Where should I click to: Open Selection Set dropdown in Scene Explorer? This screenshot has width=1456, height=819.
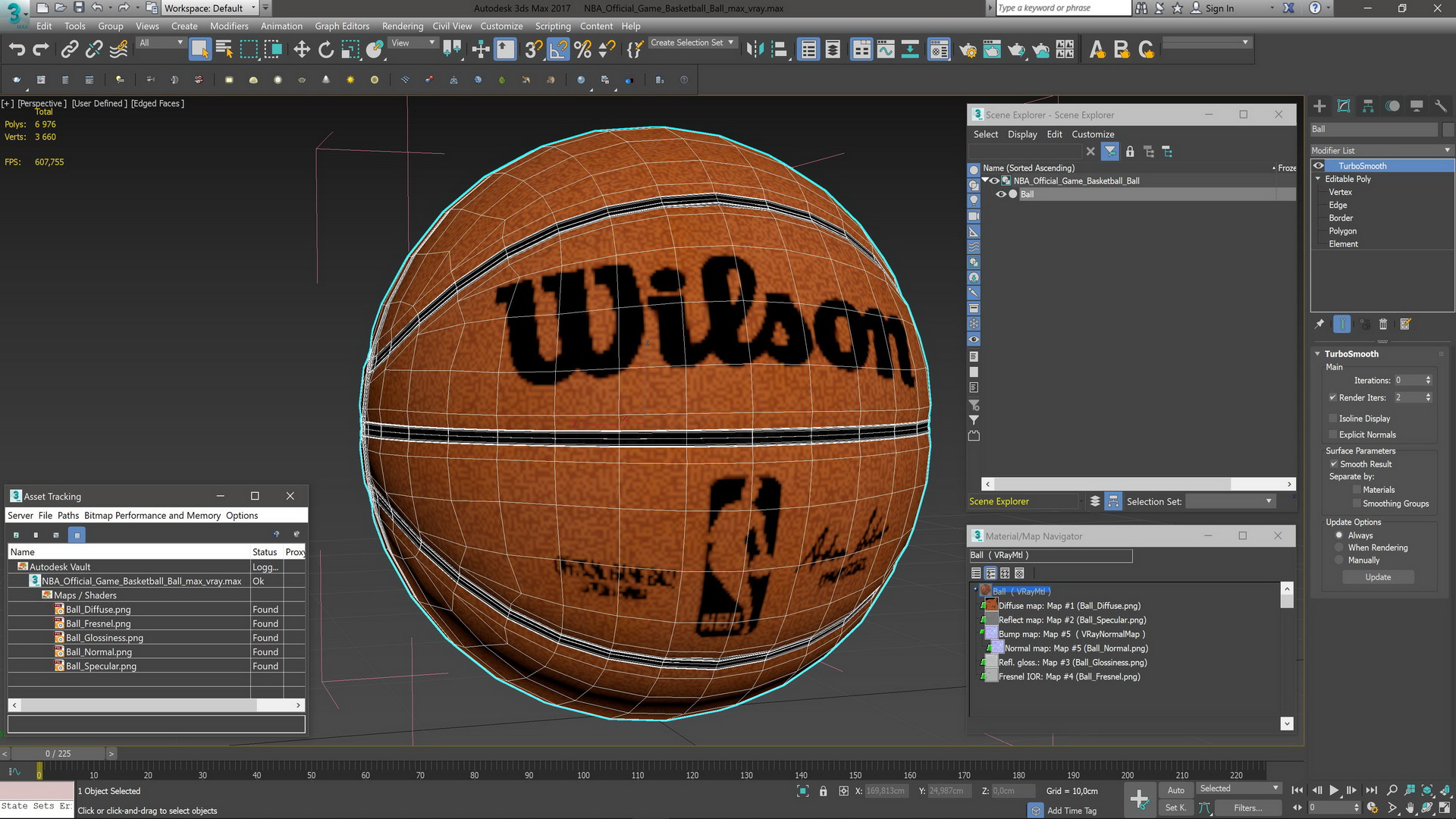(1229, 501)
